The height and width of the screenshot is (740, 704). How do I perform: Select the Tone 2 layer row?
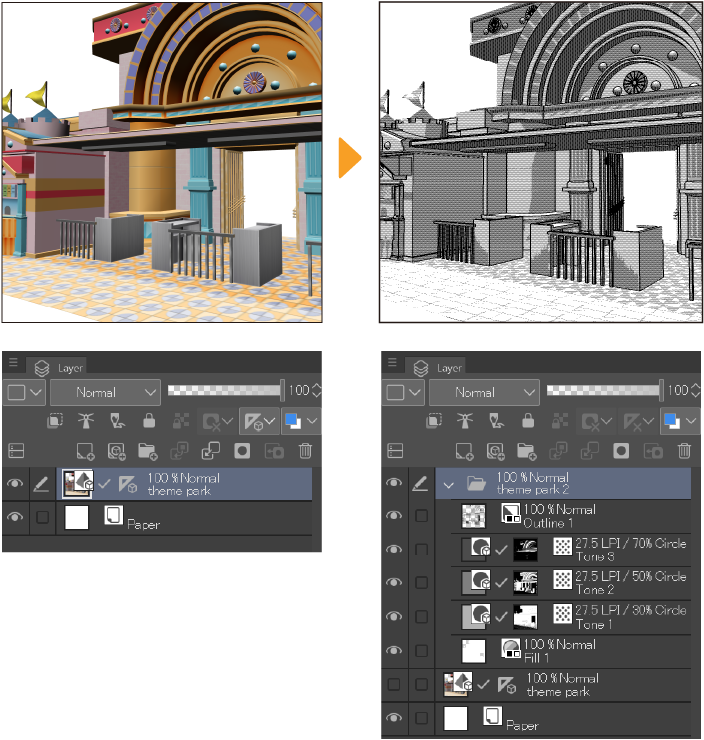coord(570,583)
